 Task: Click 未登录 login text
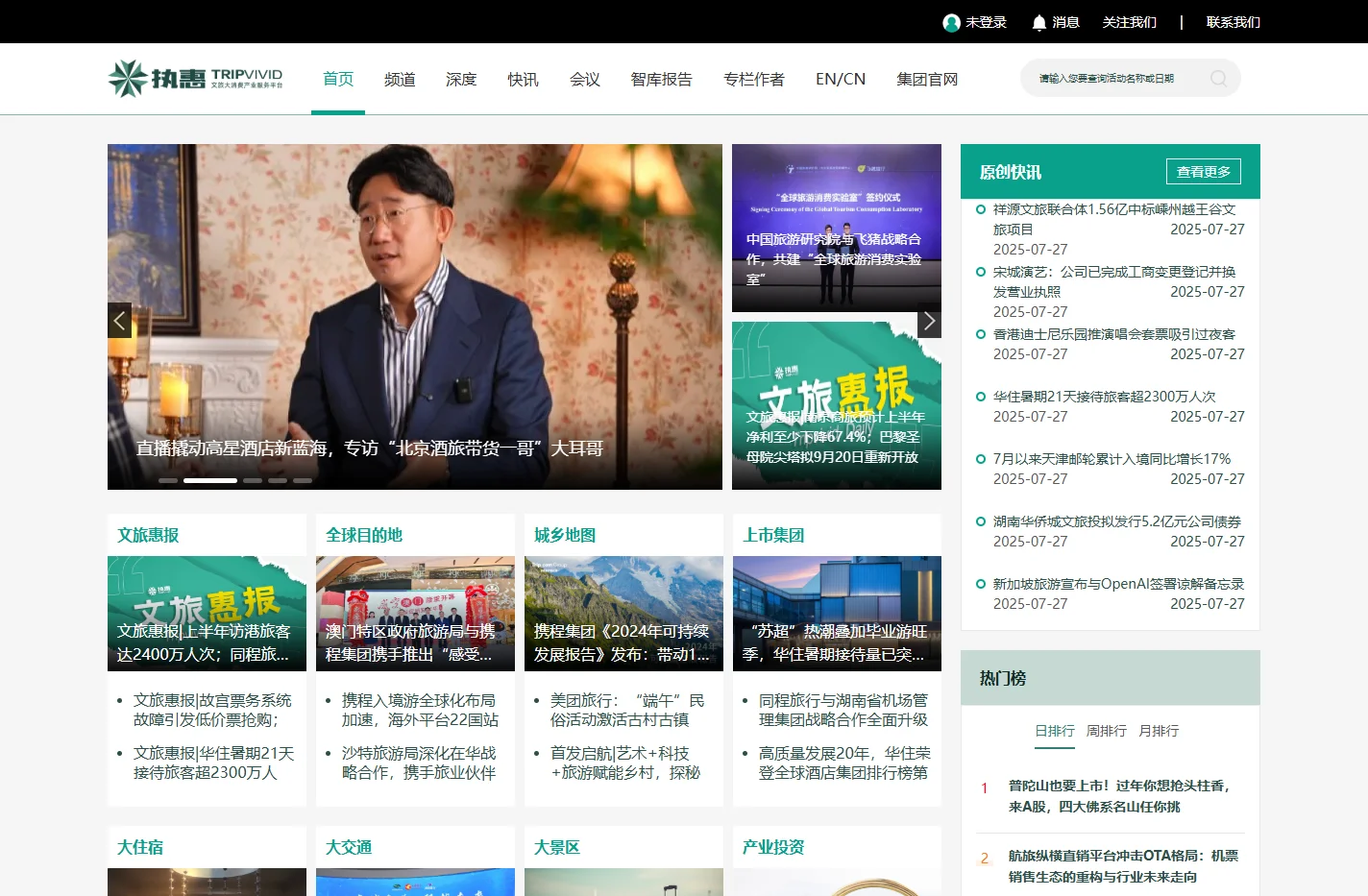[x=986, y=22]
